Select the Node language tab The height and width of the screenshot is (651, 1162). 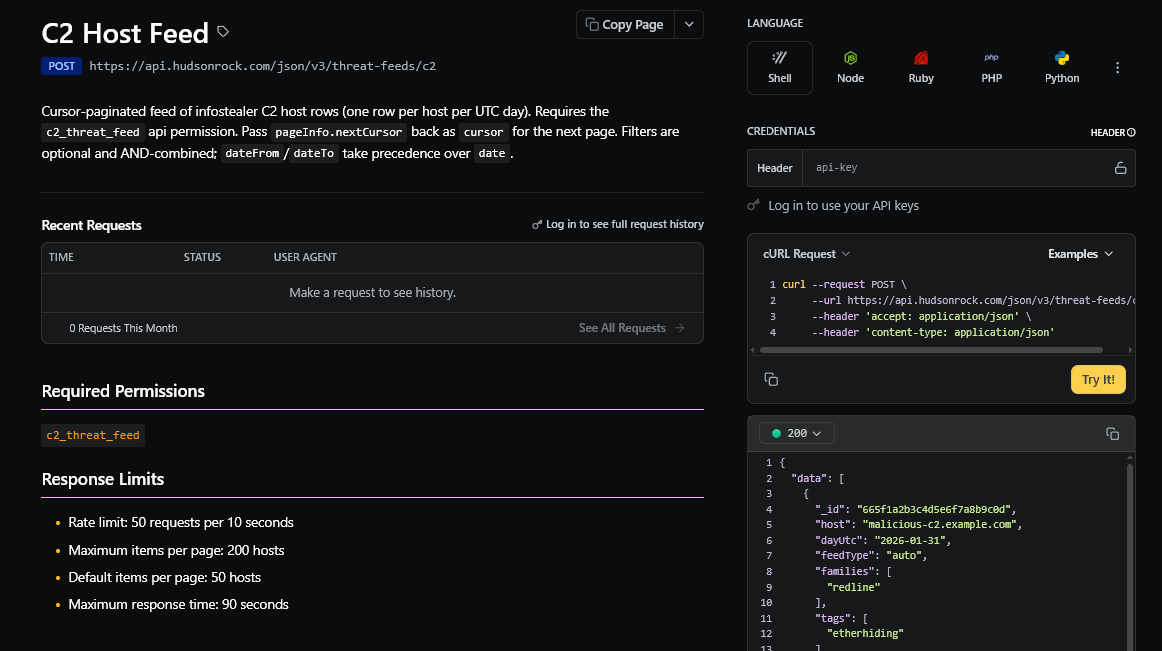850,67
